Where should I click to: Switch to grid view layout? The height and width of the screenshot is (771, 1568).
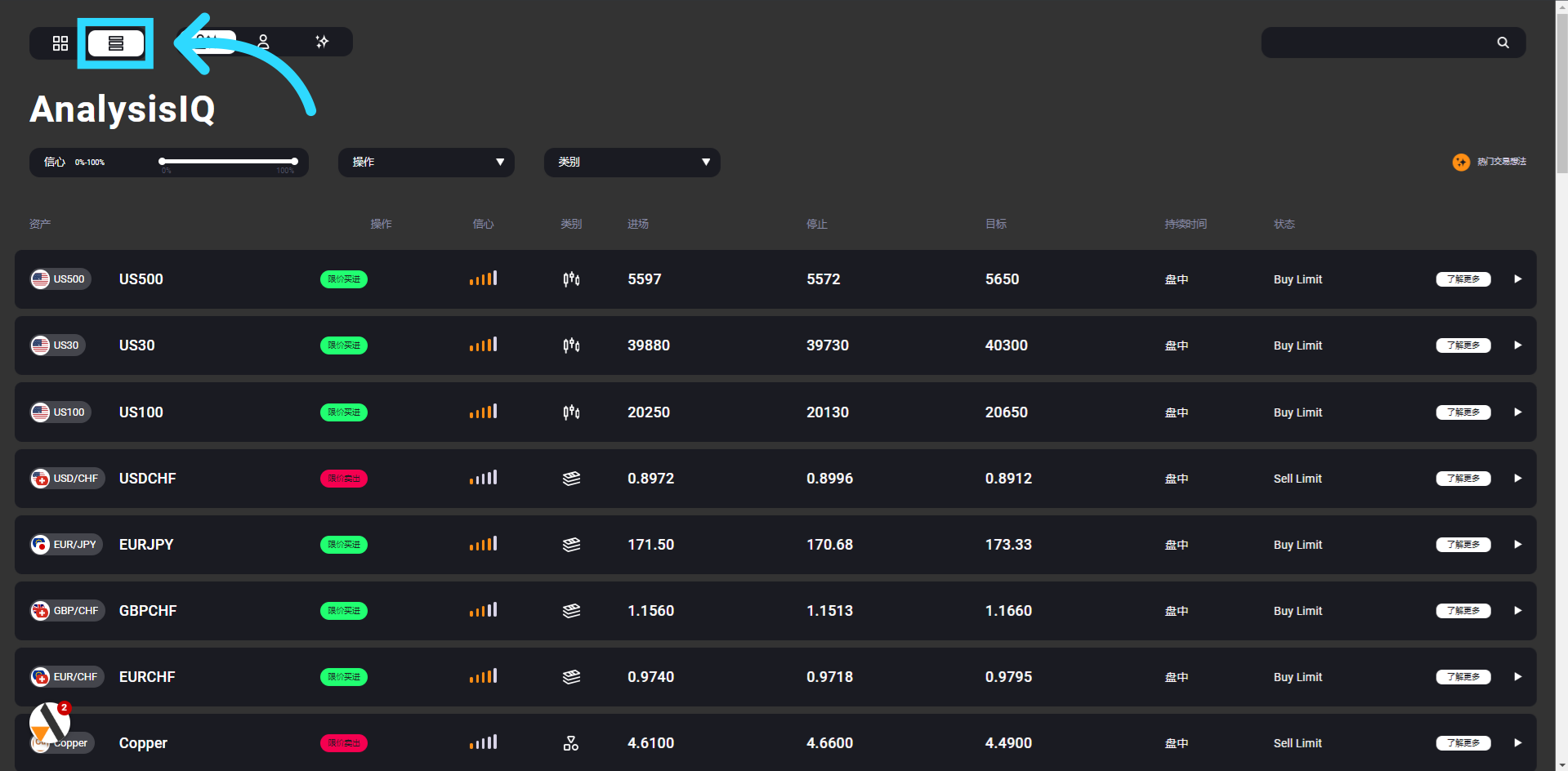click(60, 43)
